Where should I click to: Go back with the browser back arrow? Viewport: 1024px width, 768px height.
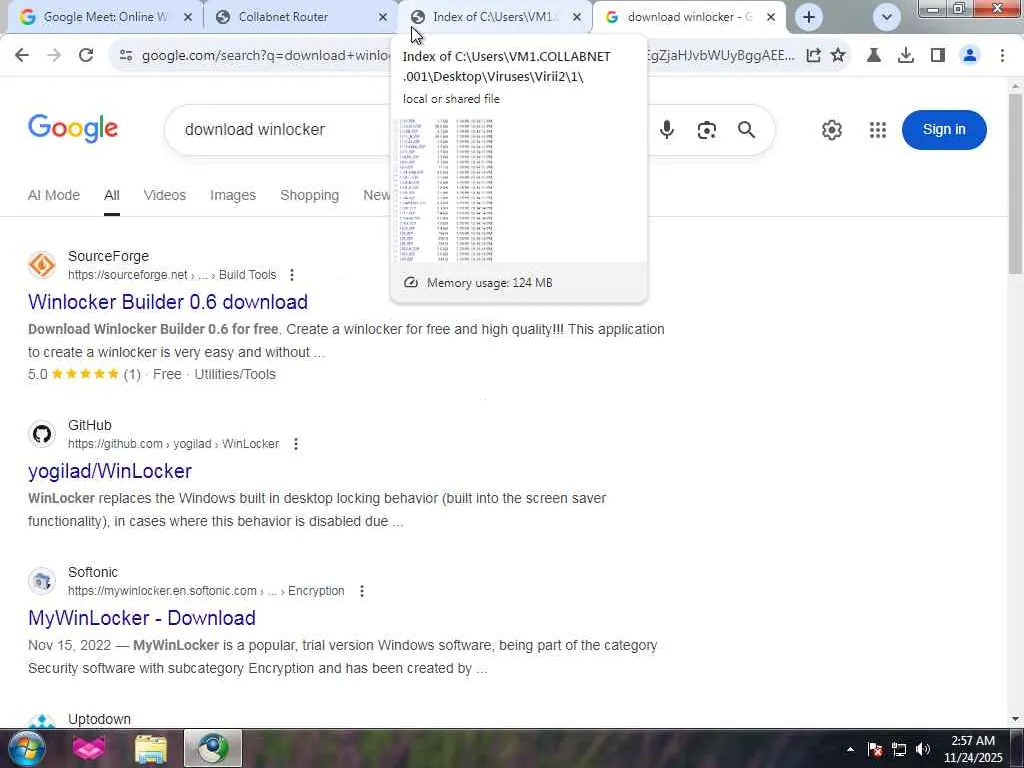point(22,56)
